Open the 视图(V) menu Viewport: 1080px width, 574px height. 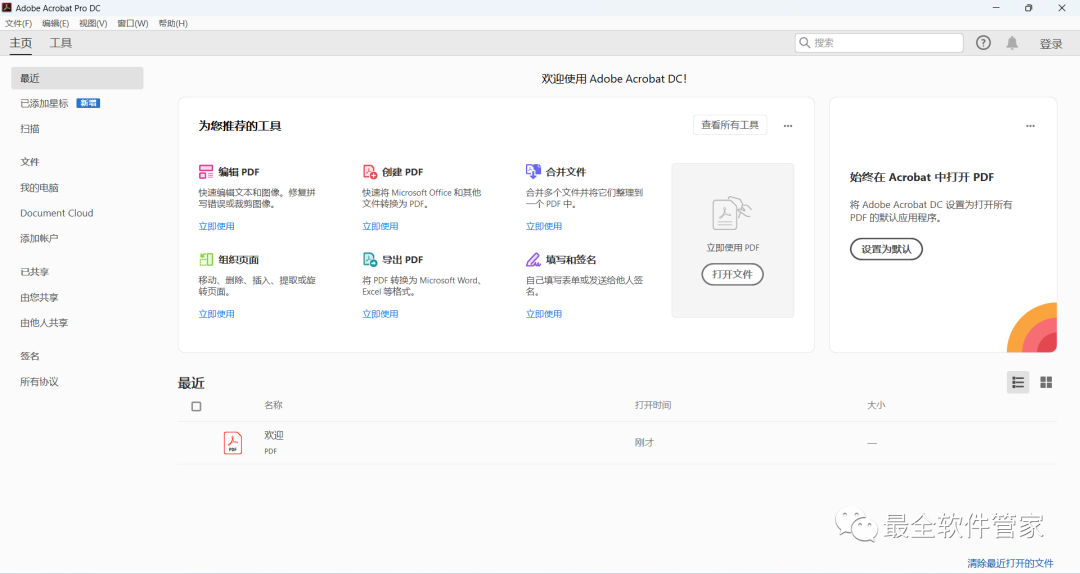tap(93, 23)
